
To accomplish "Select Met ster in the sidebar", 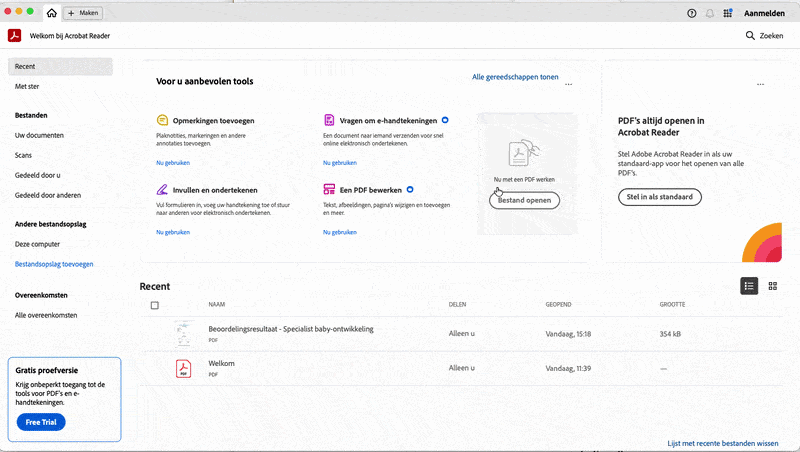I will [27, 86].
